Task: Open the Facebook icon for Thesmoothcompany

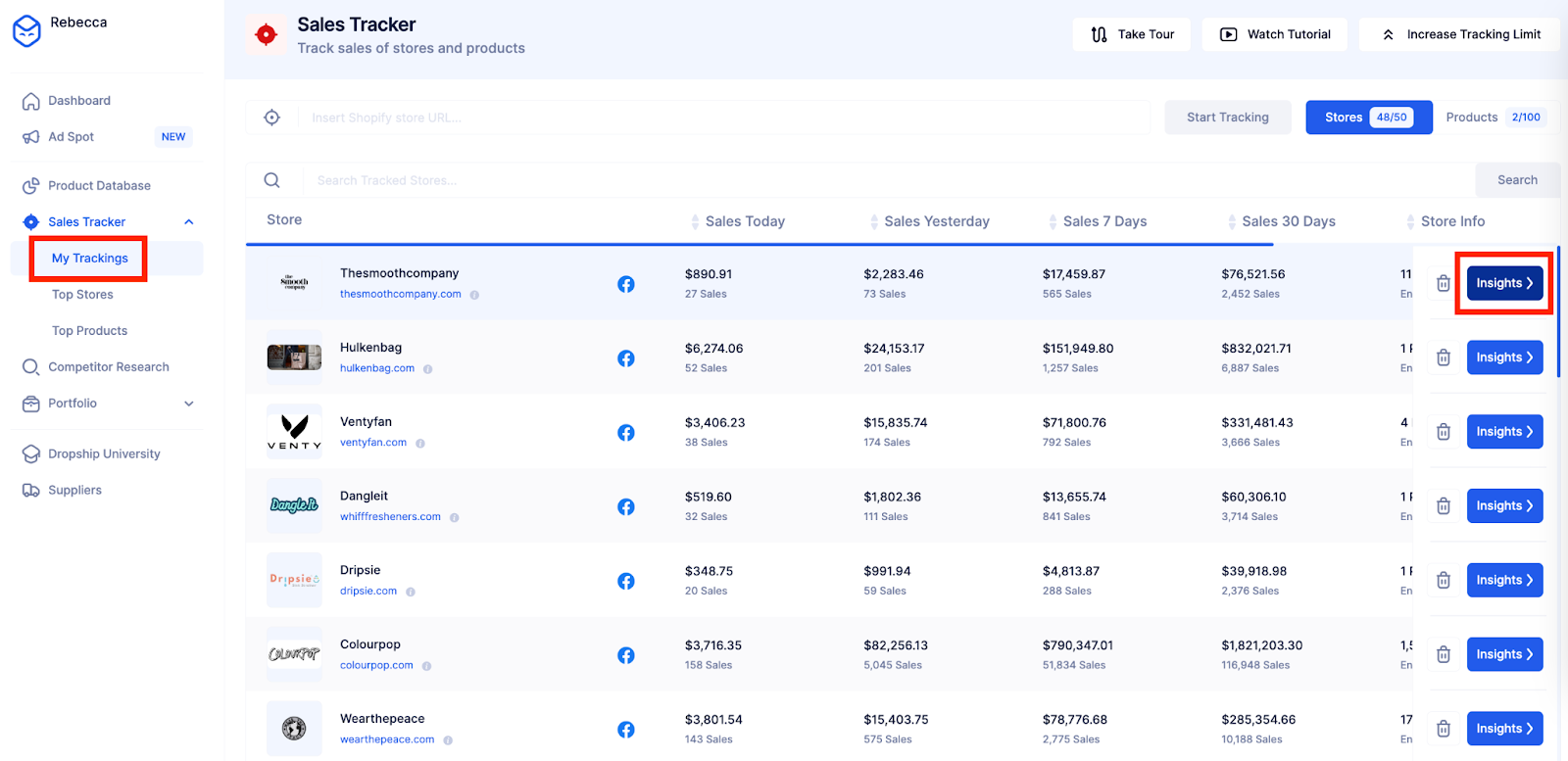Action: (626, 284)
